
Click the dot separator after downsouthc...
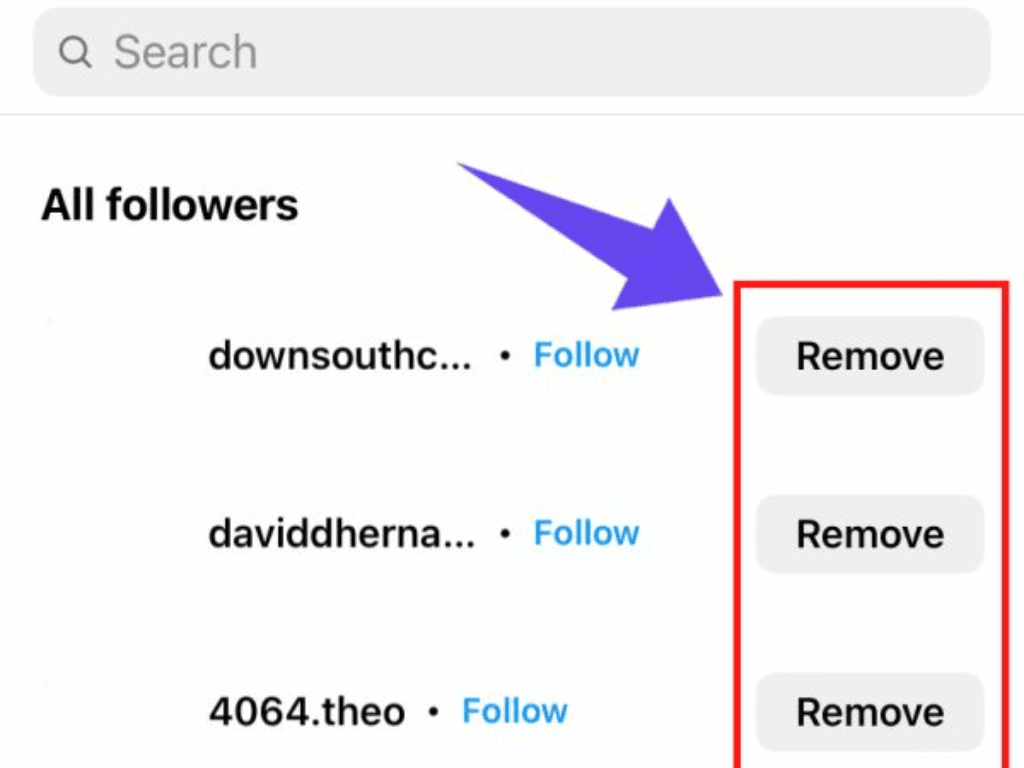504,356
